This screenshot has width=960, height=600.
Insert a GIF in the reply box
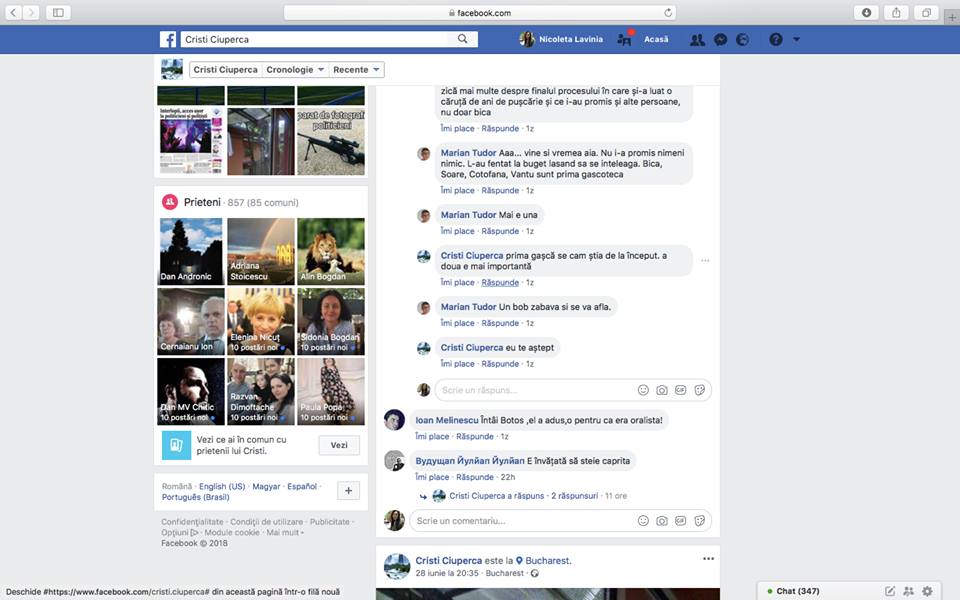pyautogui.click(x=681, y=390)
